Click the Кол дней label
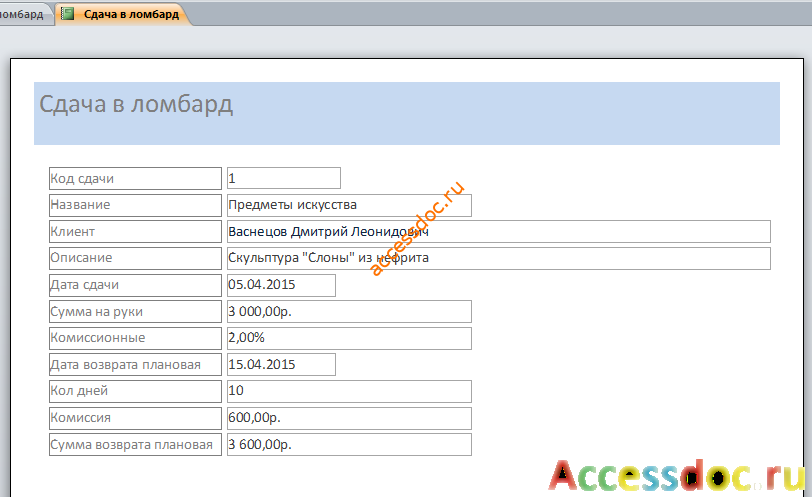Image resolution: width=812 pixels, height=497 pixels. tap(135, 391)
